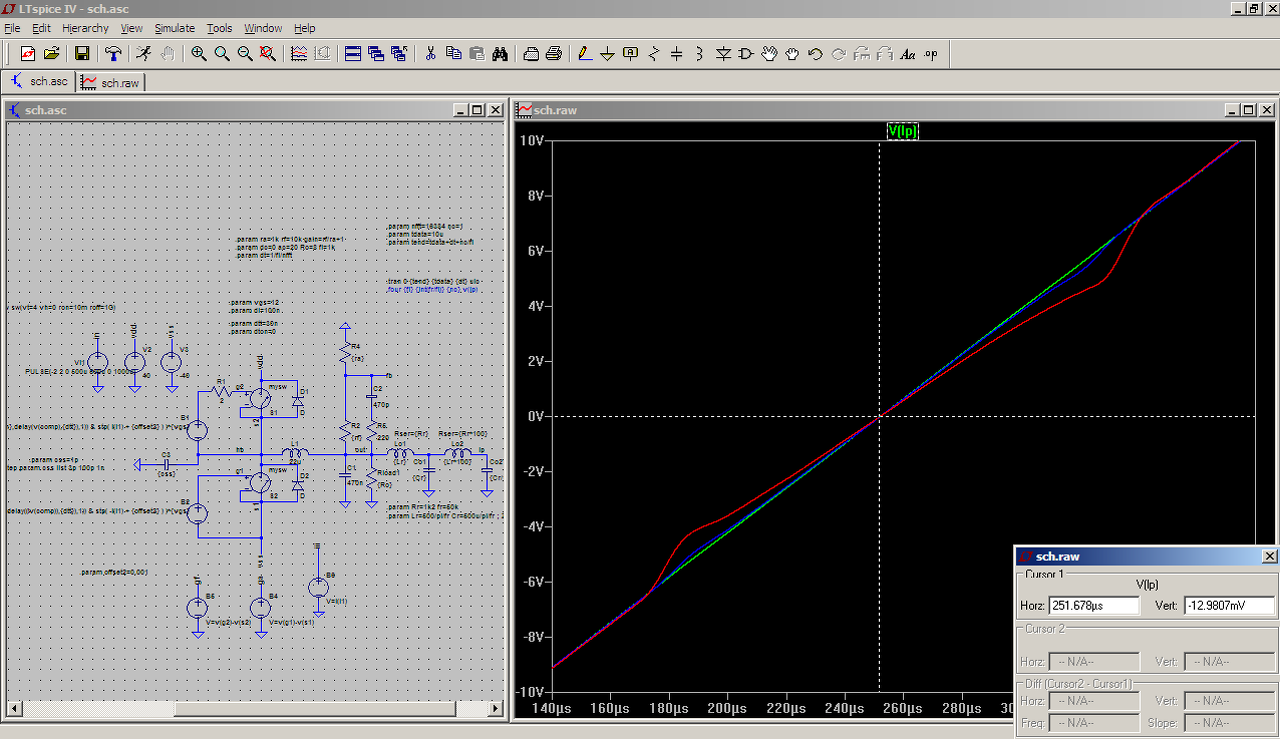This screenshot has width=1280, height=739.
Task: Place a Ground symbol from toolbar
Action: (607, 54)
